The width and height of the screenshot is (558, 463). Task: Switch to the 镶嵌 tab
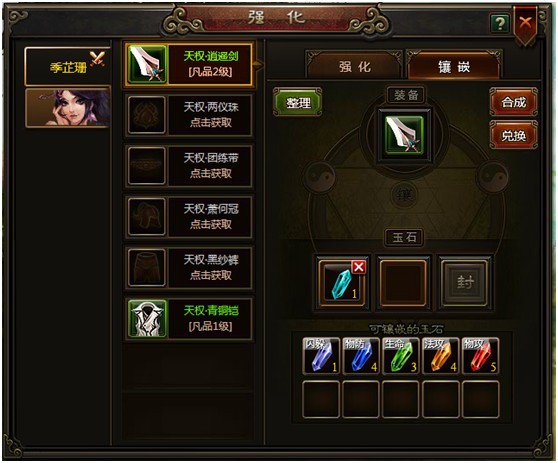pyautogui.click(x=454, y=66)
